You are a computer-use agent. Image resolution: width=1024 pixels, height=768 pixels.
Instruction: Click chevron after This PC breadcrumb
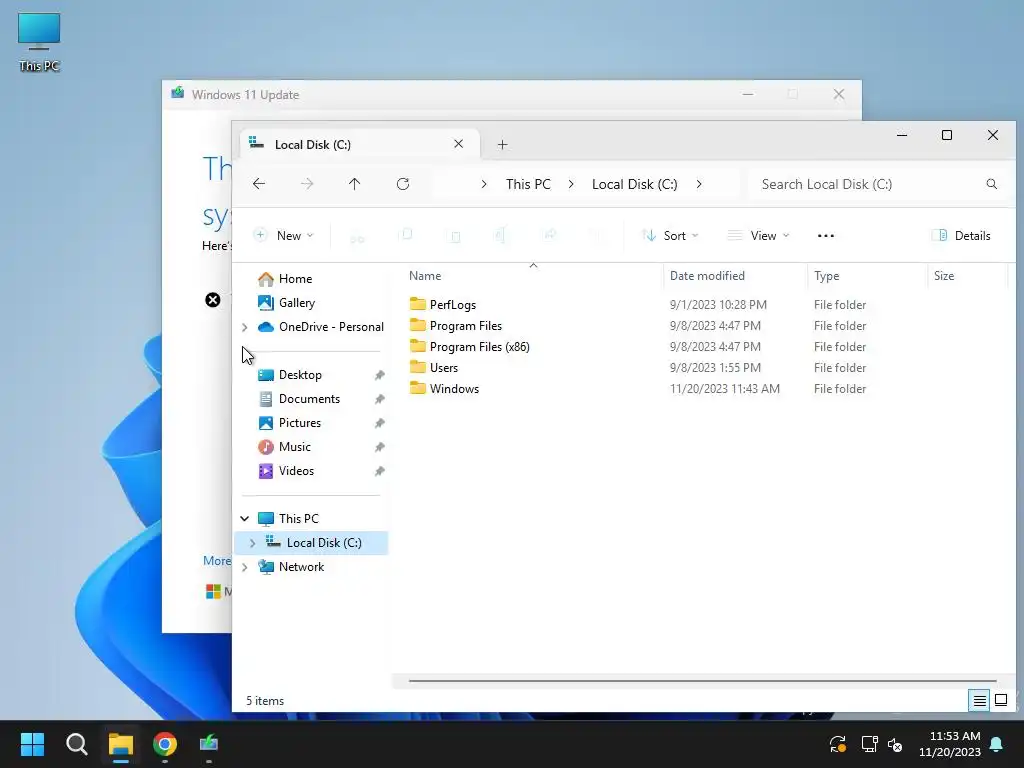point(571,184)
